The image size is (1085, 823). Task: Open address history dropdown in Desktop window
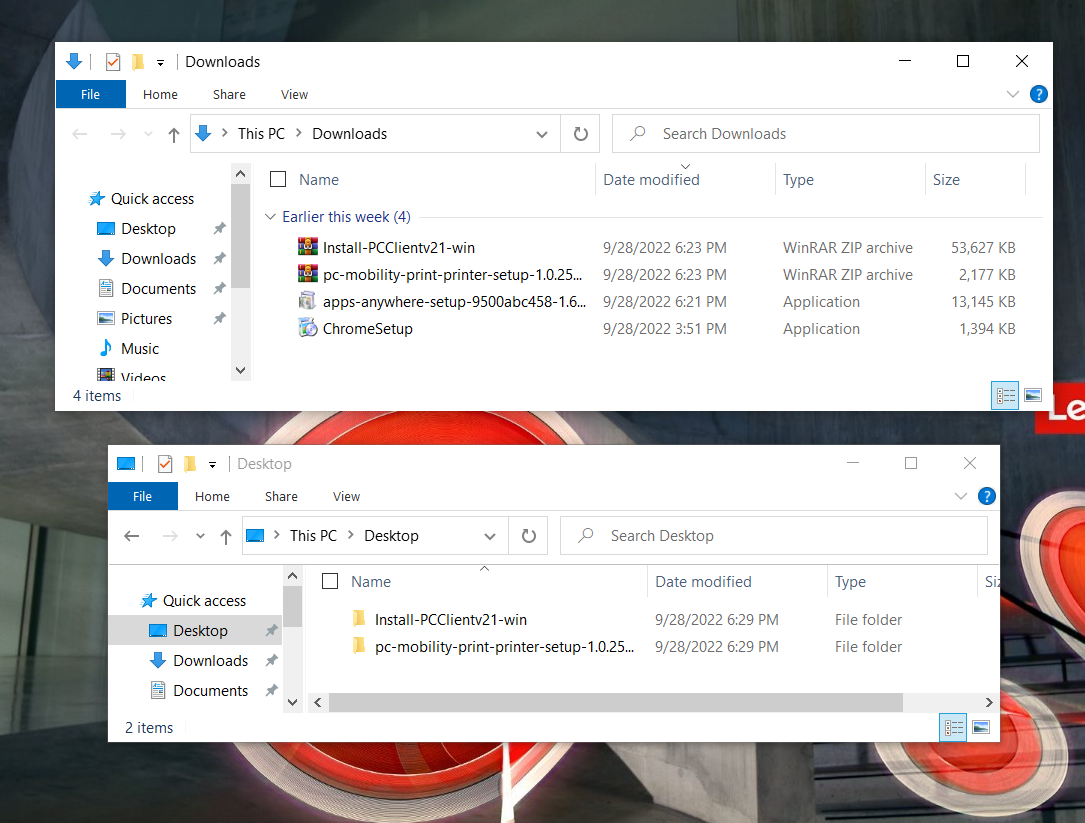pos(490,536)
